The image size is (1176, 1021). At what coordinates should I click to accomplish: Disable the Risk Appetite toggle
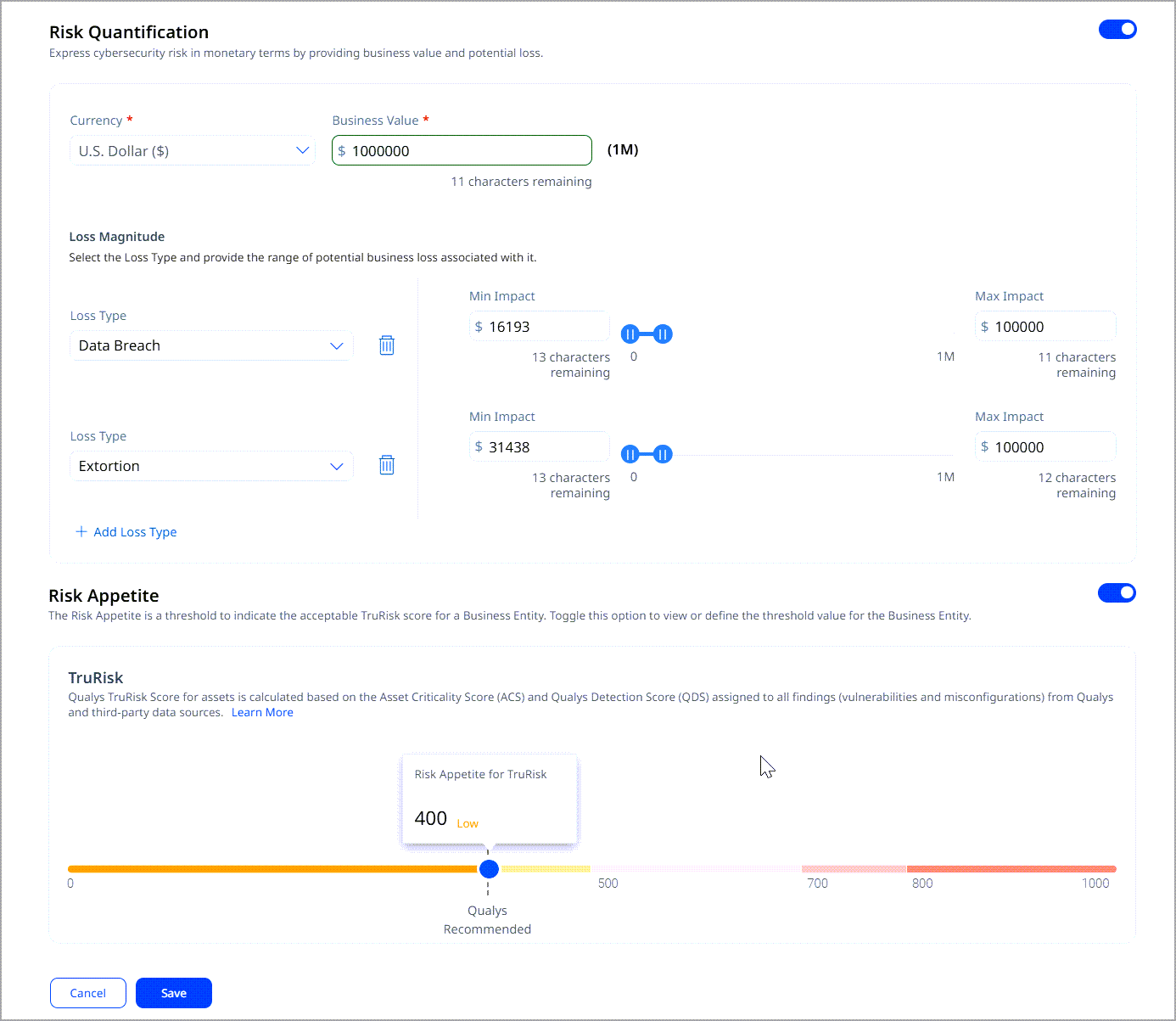(1117, 593)
